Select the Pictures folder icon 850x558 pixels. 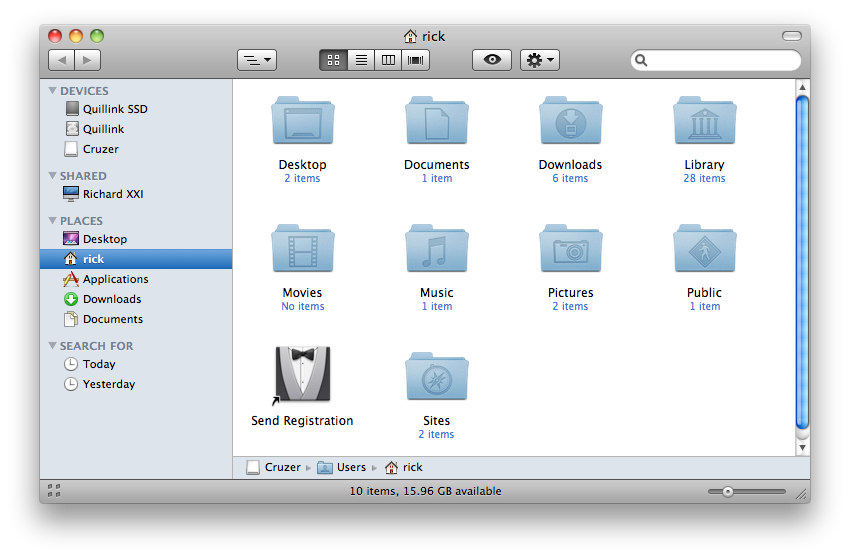[570, 248]
